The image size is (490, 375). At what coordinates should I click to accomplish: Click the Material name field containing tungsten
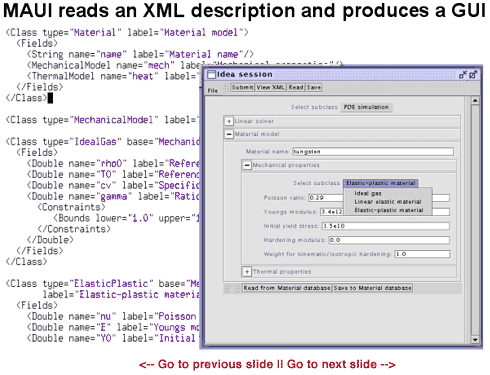point(373,152)
